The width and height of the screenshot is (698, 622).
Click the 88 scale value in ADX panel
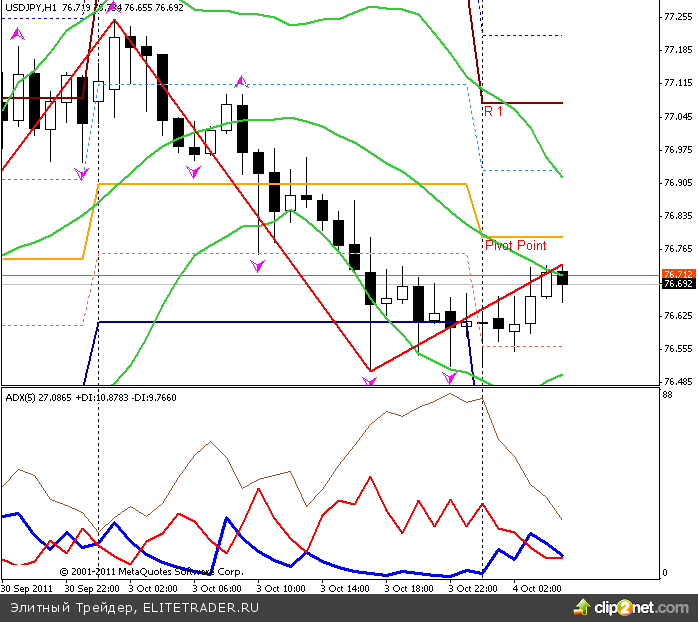pos(667,396)
